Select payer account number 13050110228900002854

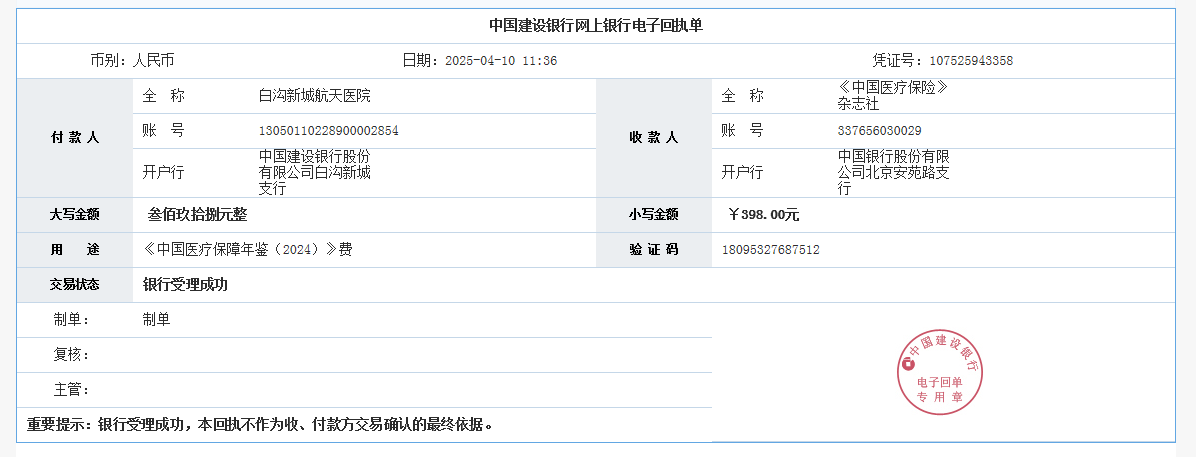coord(329,131)
